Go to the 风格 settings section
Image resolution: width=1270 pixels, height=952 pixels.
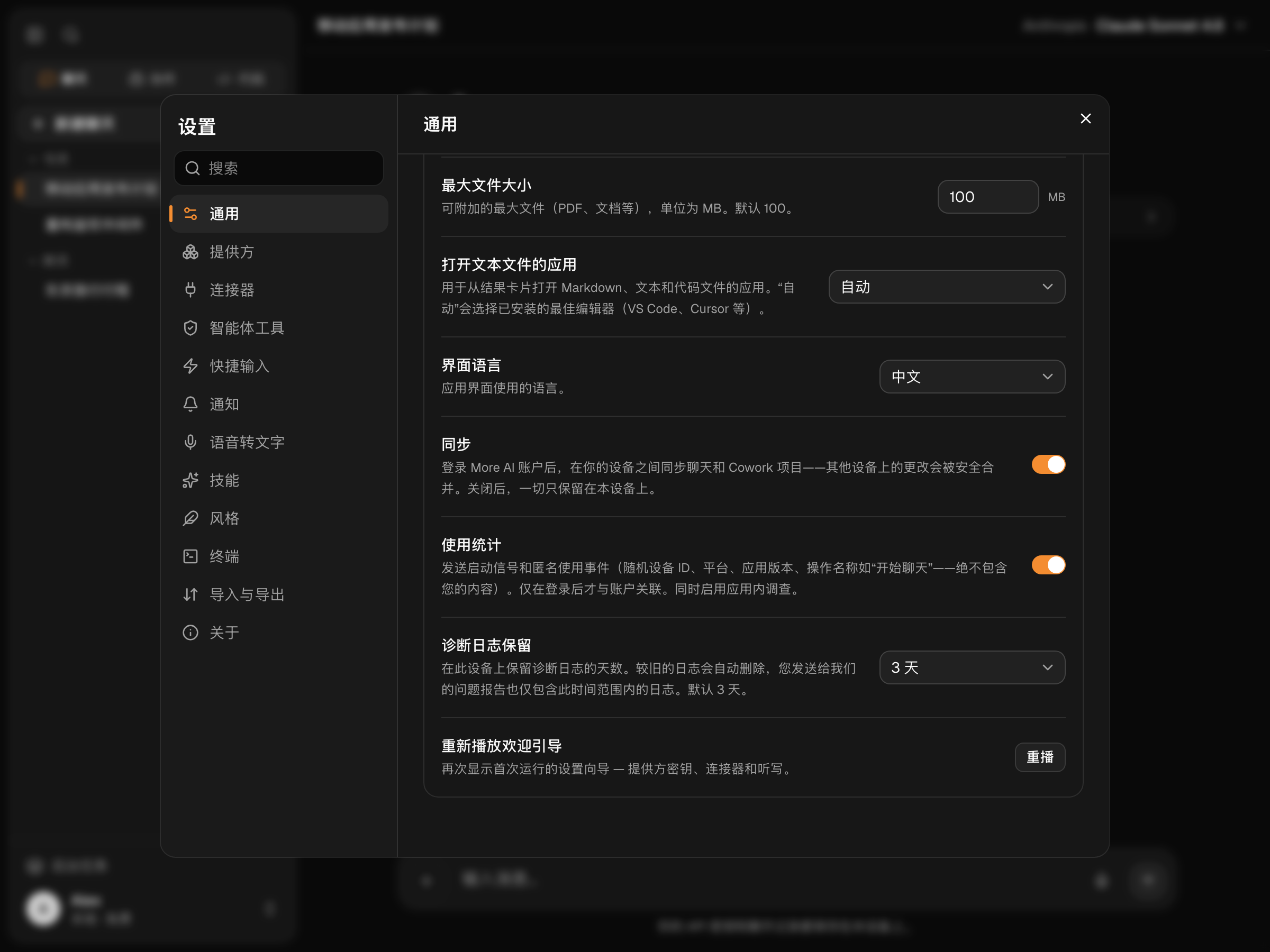point(279,518)
